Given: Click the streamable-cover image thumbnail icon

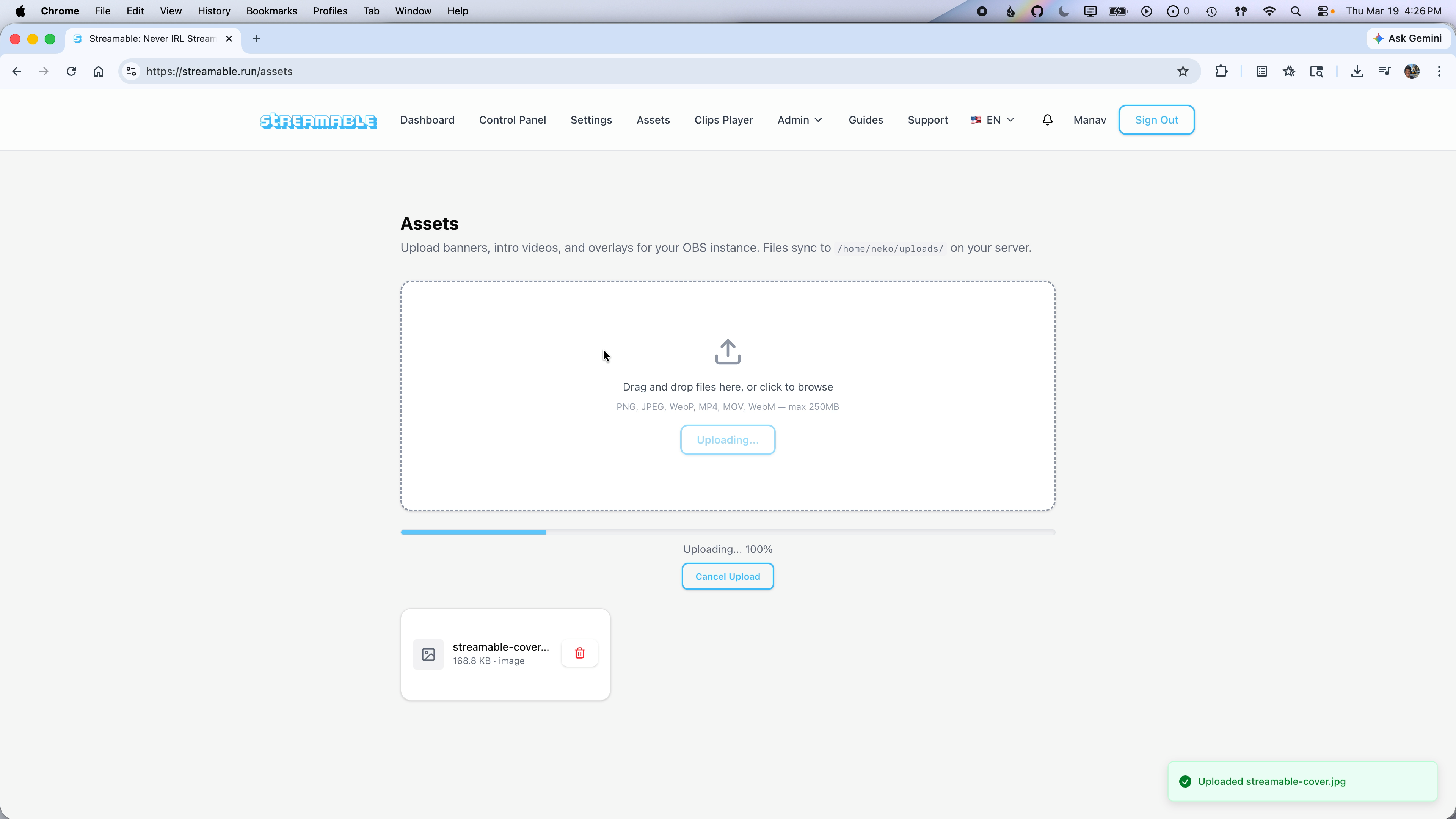Looking at the screenshot, I should 428,654.
